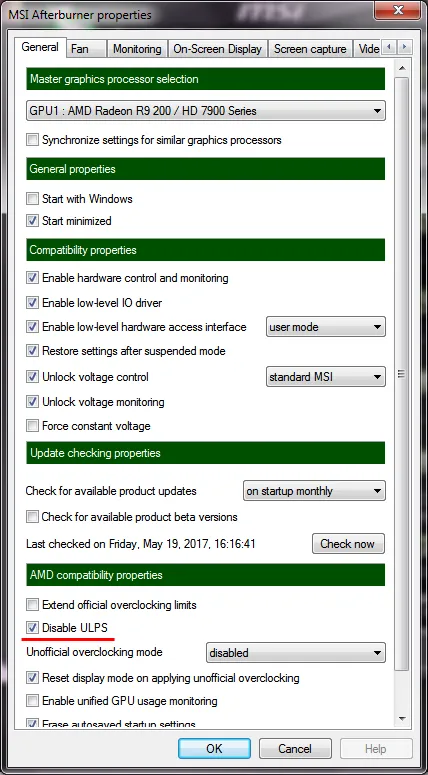Click the Check now button
Viewport: 428px width, 775px height.
[x=348, y=544]
